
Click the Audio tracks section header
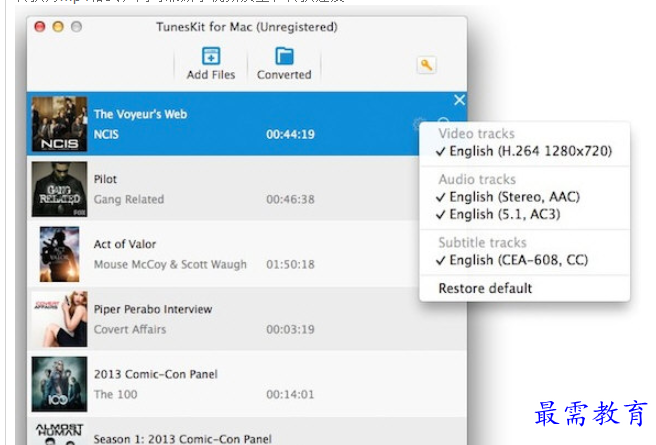[x=477, y=179]
